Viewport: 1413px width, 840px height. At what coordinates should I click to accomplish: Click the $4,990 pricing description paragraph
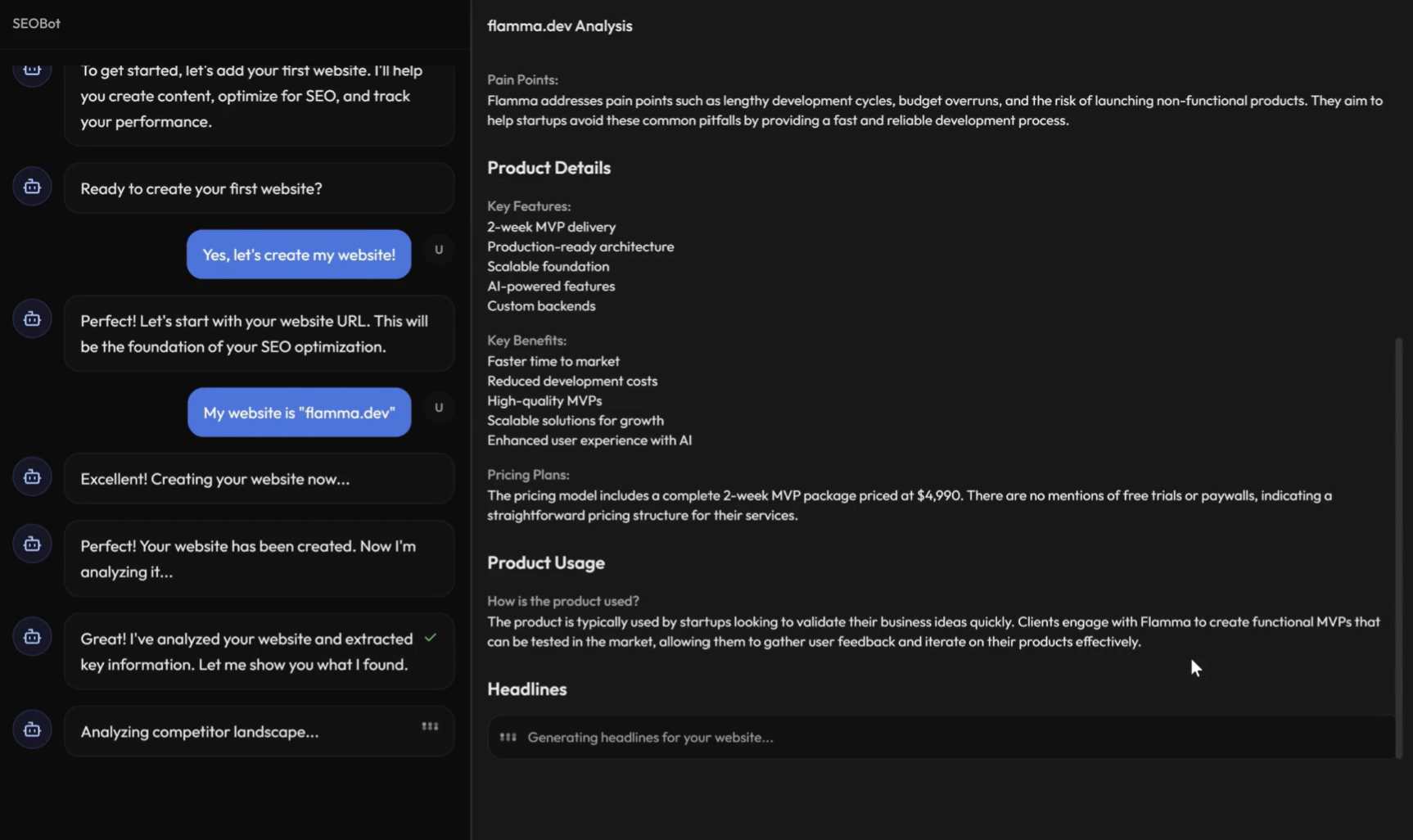910,505
